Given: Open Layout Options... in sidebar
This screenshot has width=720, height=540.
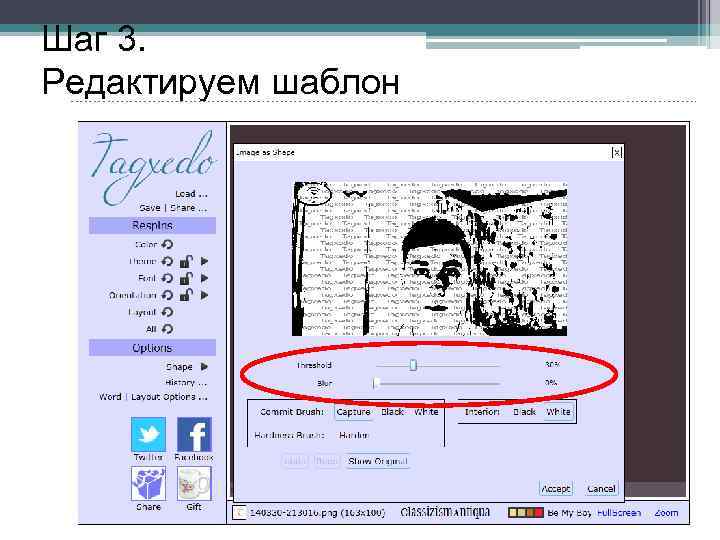Looking at the screenshot, I should point(169,397).
